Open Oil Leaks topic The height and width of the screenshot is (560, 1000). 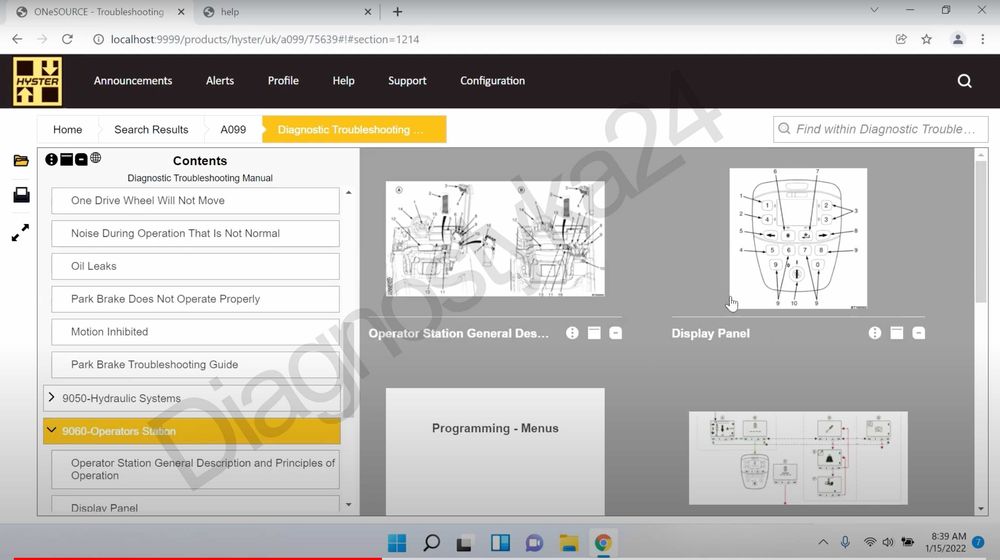pos(195,266)
